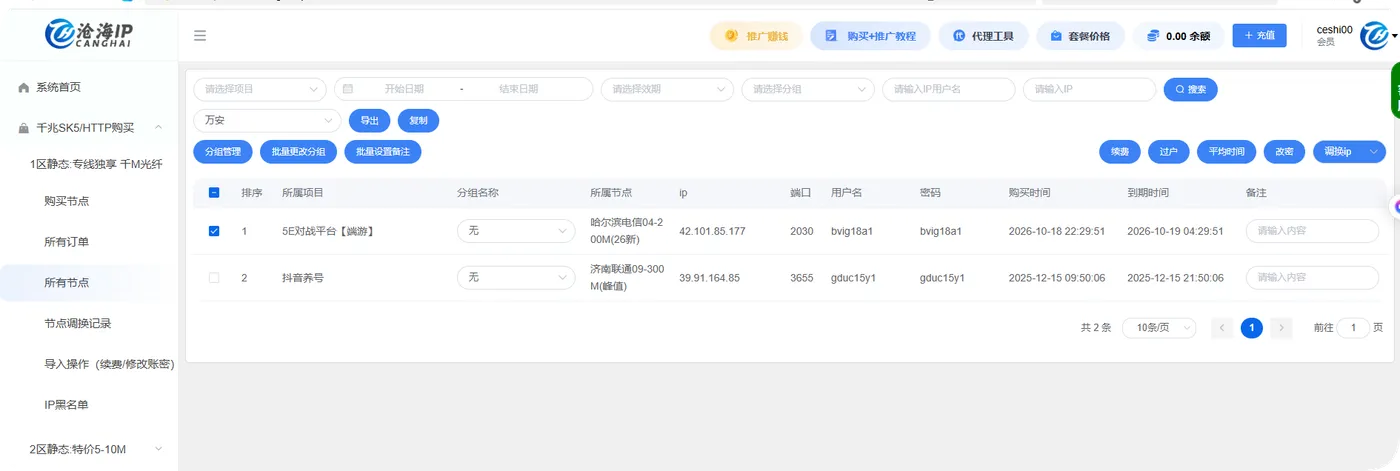This screenshot has height=471, width=1400.
Task: Click the calendar icon in date range
Action: coord(348,89)
